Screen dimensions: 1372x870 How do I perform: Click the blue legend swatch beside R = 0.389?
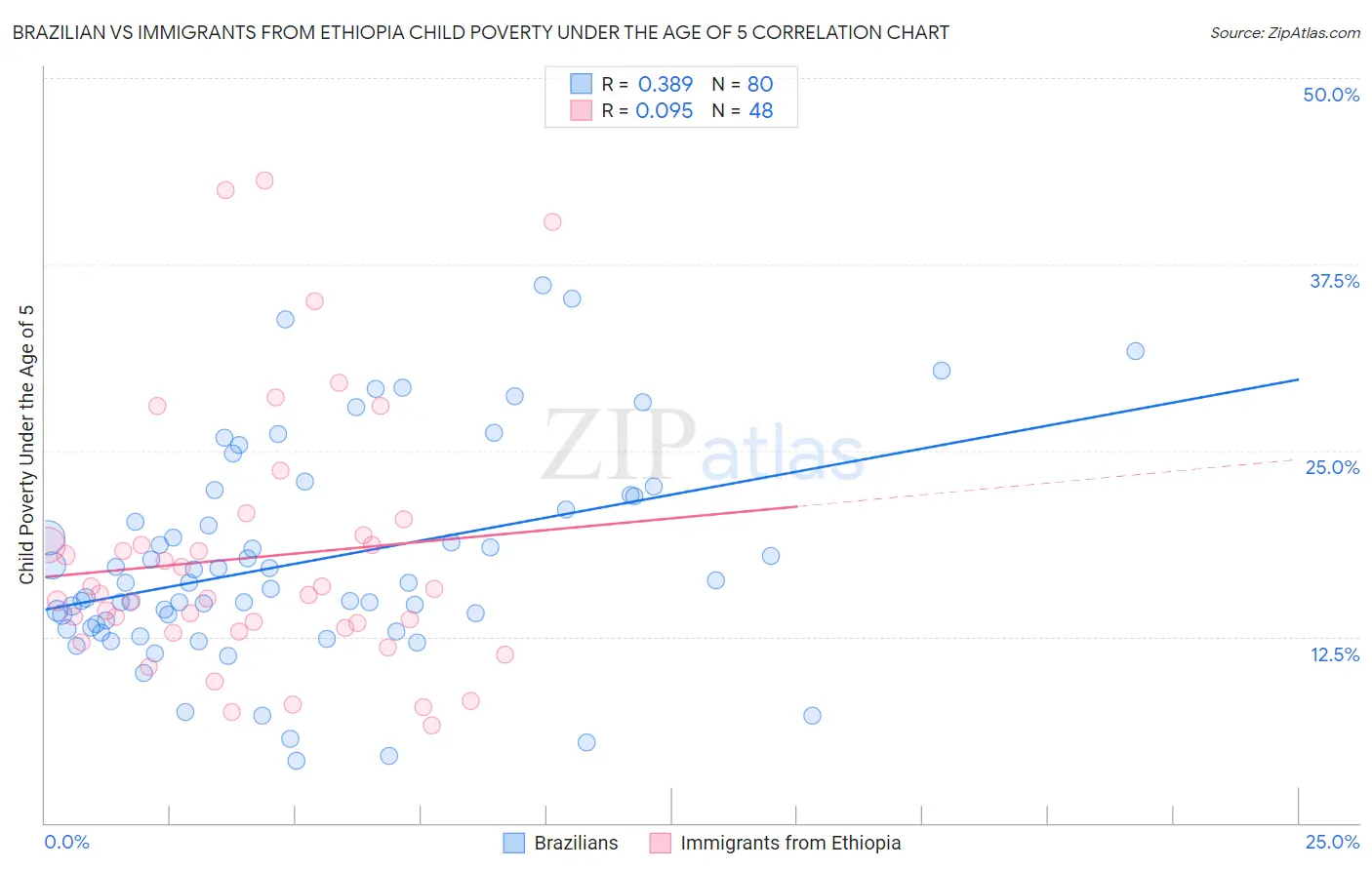[x=581, y=84]
